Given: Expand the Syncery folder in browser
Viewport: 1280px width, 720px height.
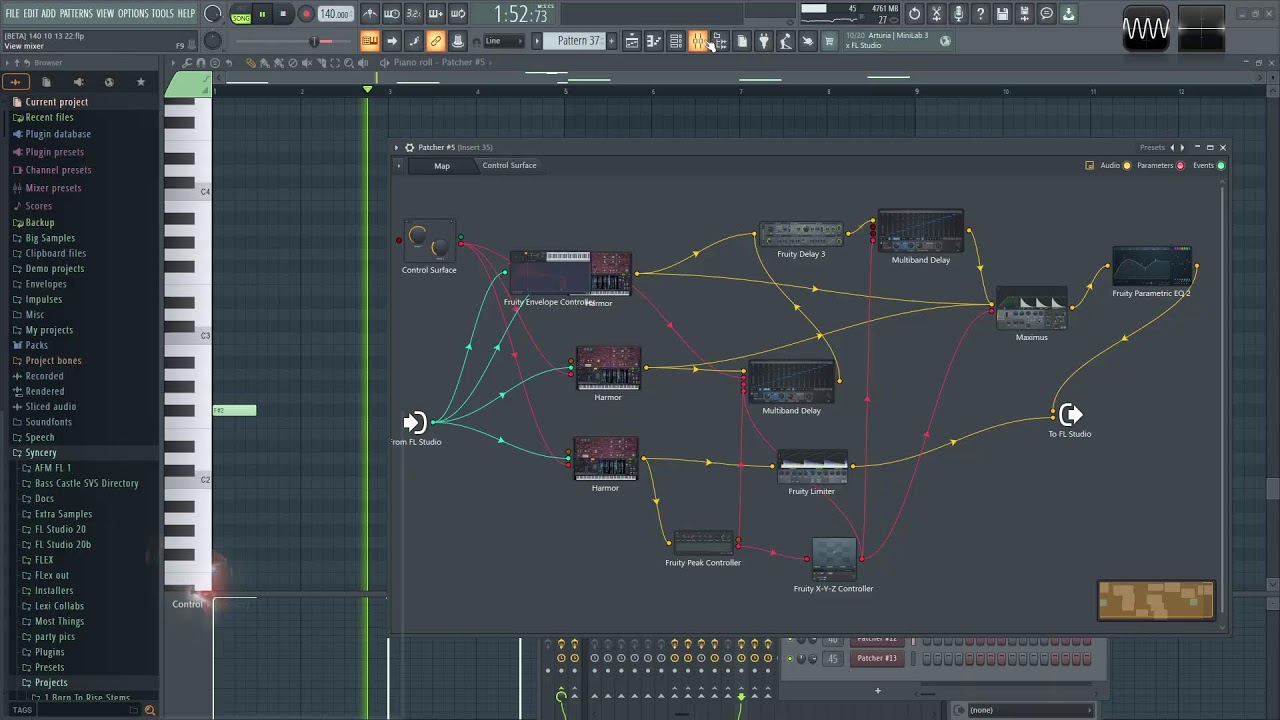Looking at the screenshot, I should tap(41, 453).
